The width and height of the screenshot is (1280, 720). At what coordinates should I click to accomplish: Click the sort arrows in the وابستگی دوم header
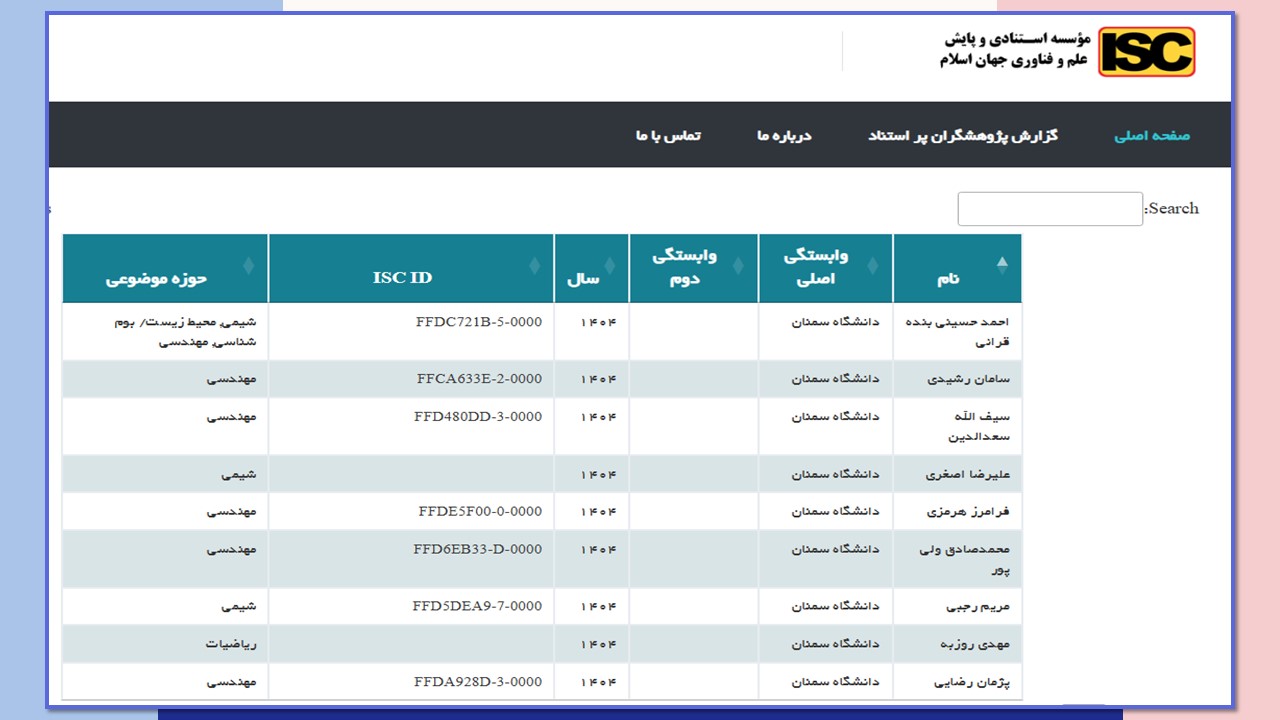coord(739,266)
